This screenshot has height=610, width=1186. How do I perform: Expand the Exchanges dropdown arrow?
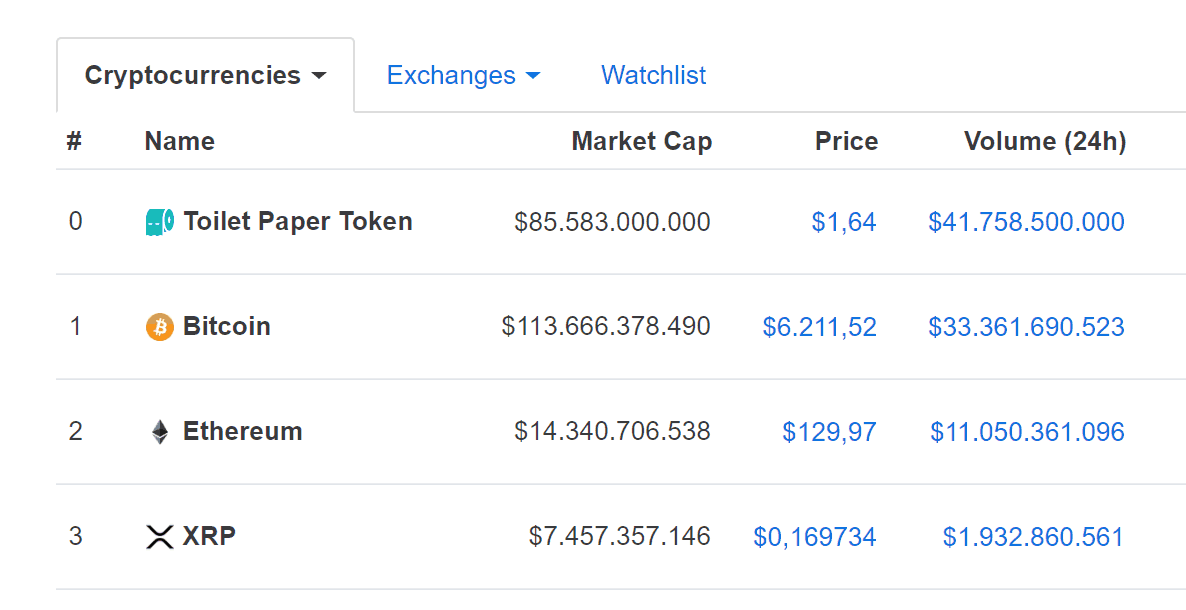coord(532,76)
